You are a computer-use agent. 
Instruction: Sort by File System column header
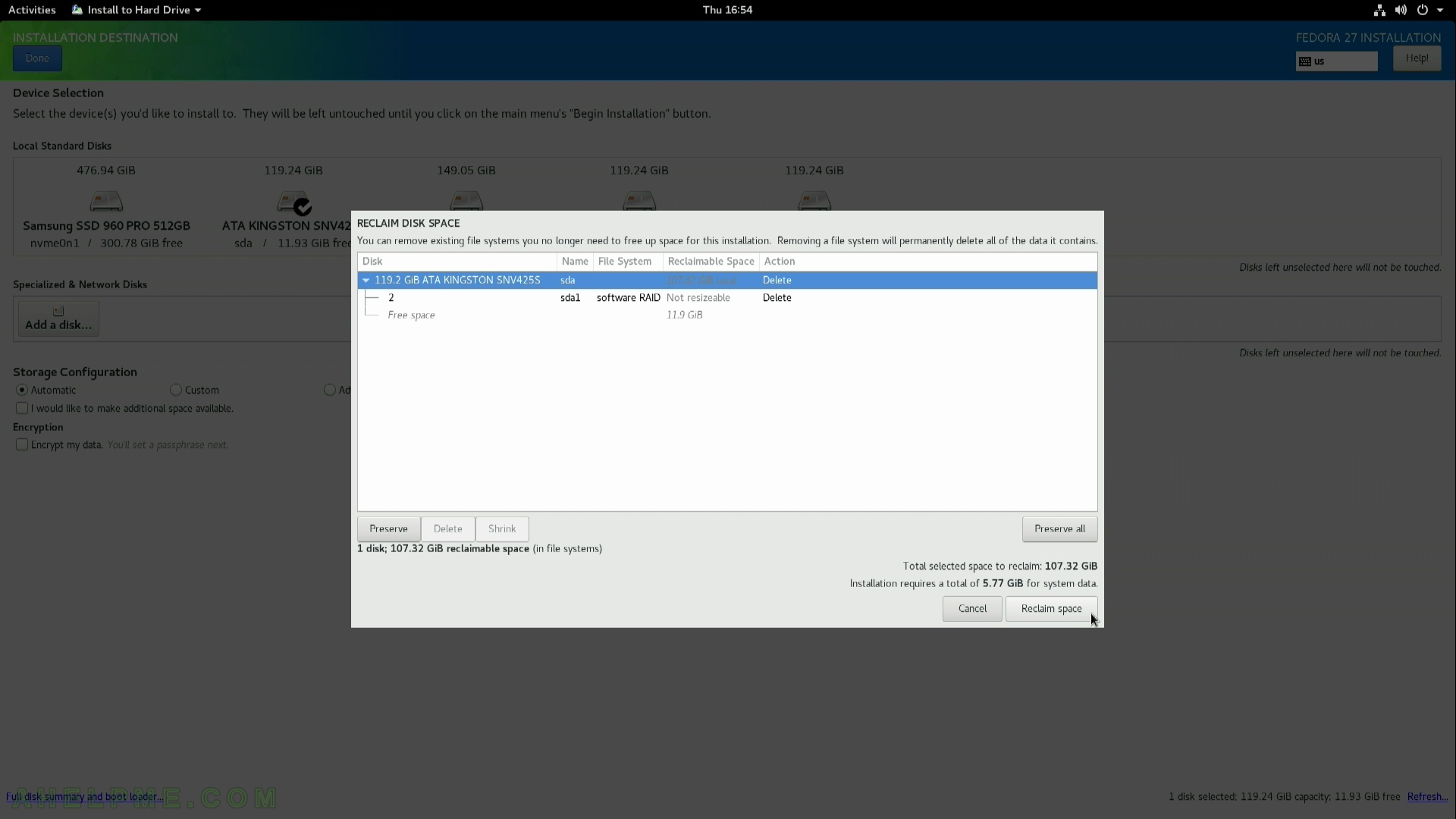(628, 262)
